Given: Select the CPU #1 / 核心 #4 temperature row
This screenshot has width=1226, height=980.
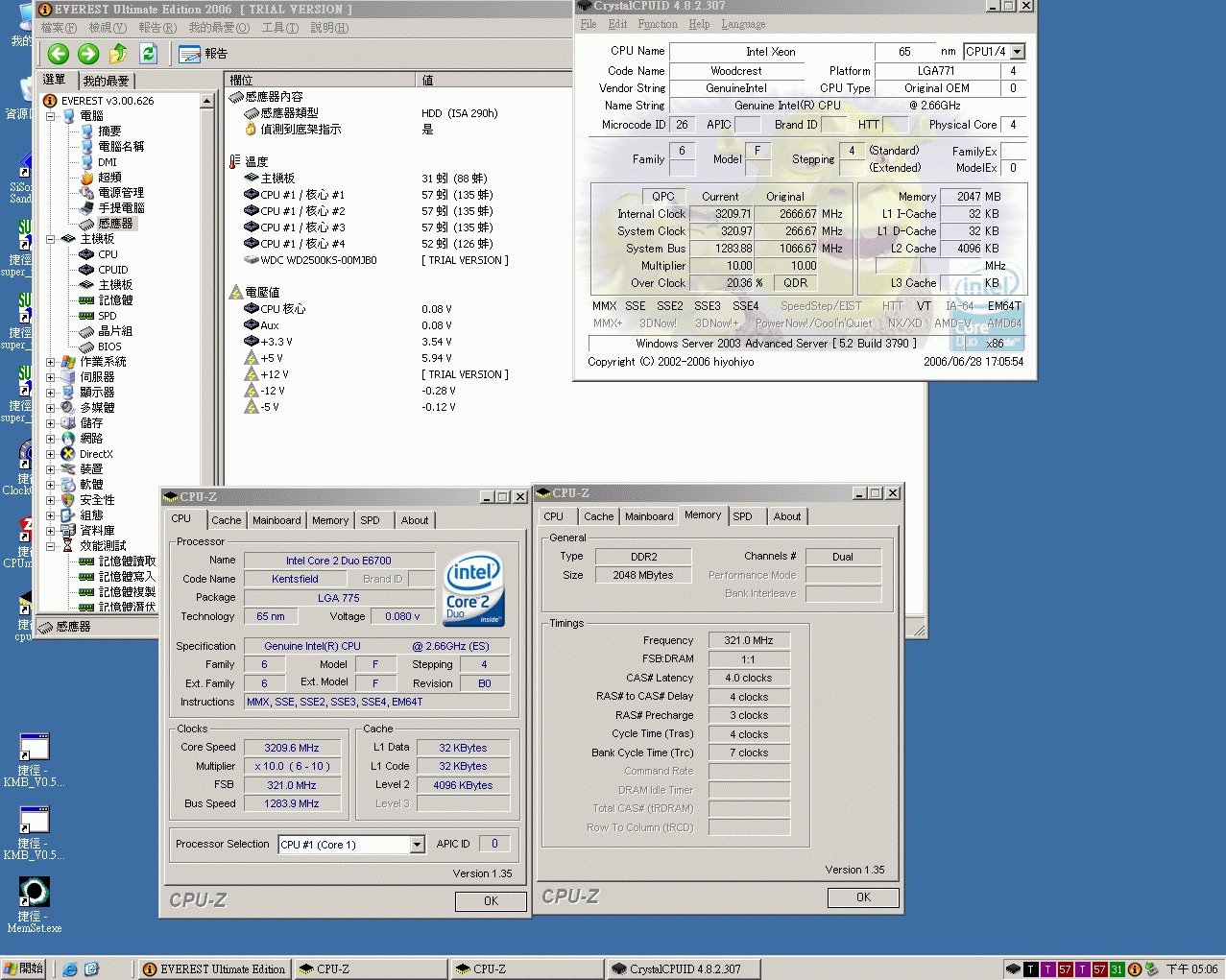Looking at the screenshot, I should (302, 244).
